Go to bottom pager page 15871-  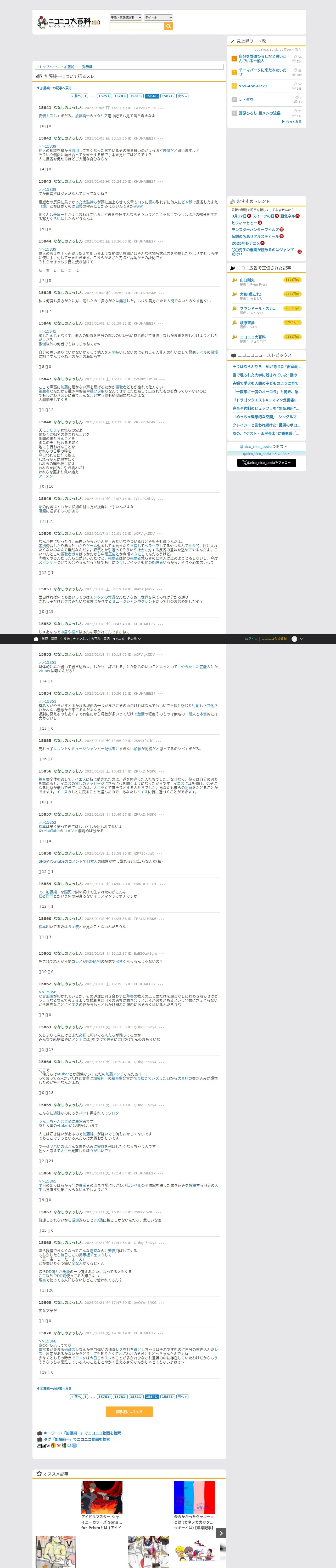(x=168, y=1396)
